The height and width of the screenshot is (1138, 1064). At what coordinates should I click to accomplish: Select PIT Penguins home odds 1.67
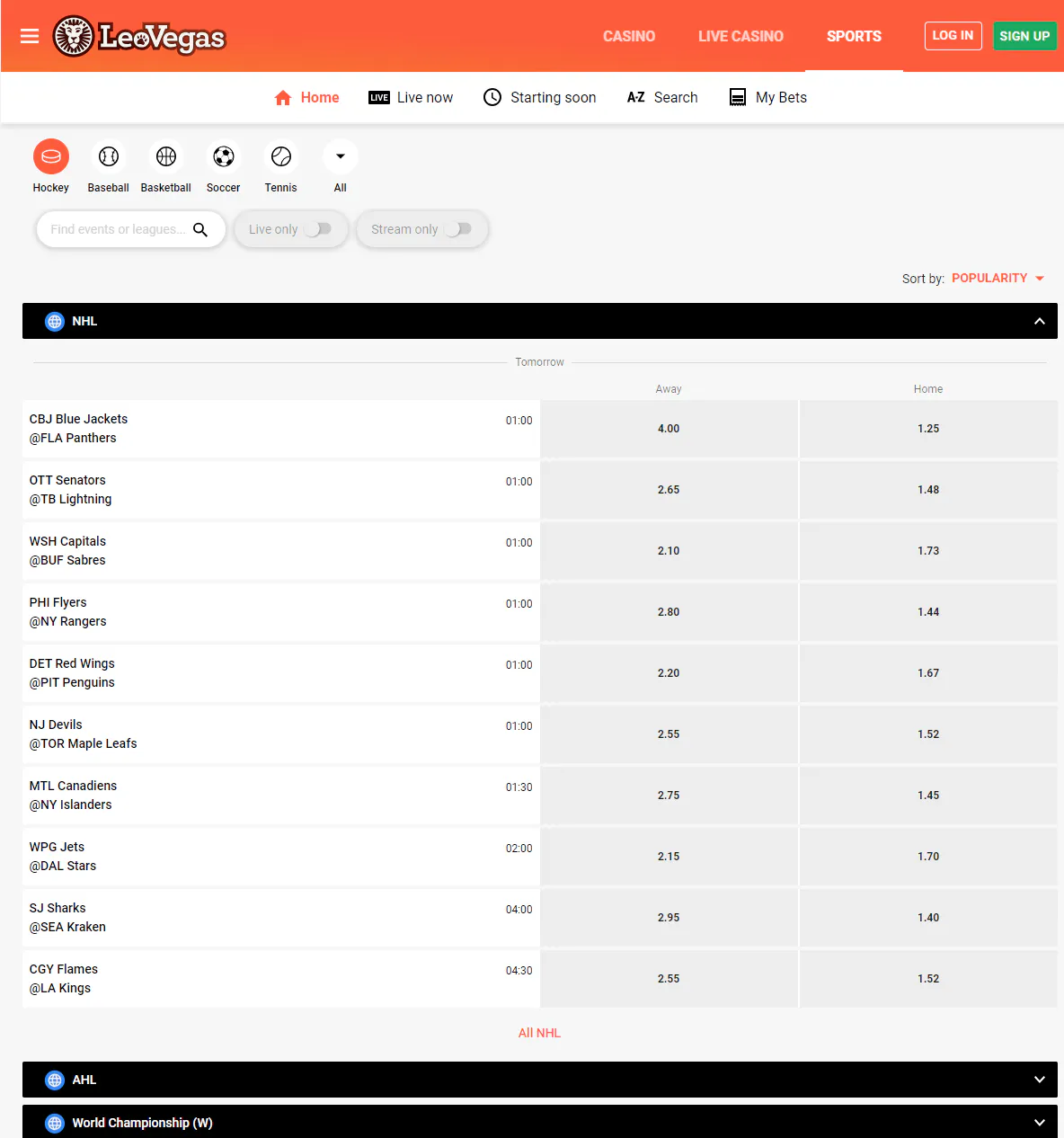pyautogui.click(x=928, y=673)
